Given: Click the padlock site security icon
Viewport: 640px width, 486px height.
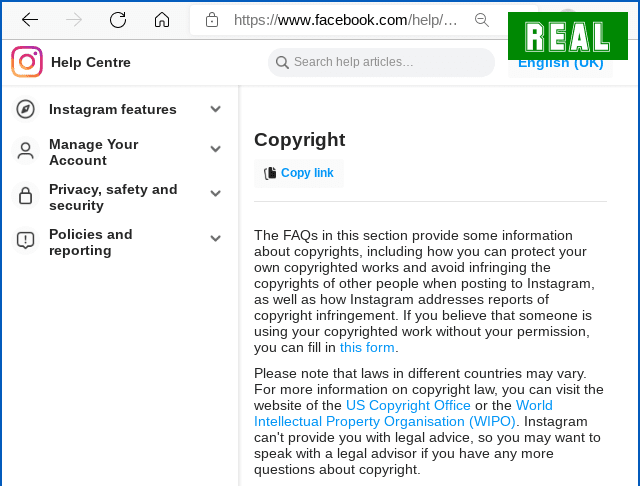Looking at the screenshot, I should (212, 20).
